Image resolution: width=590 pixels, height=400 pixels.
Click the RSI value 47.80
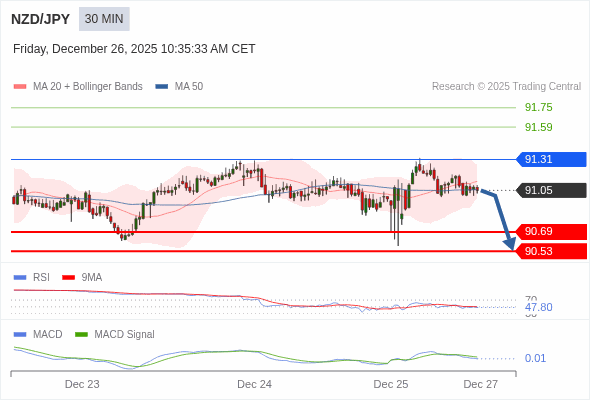tap(538, 307)
